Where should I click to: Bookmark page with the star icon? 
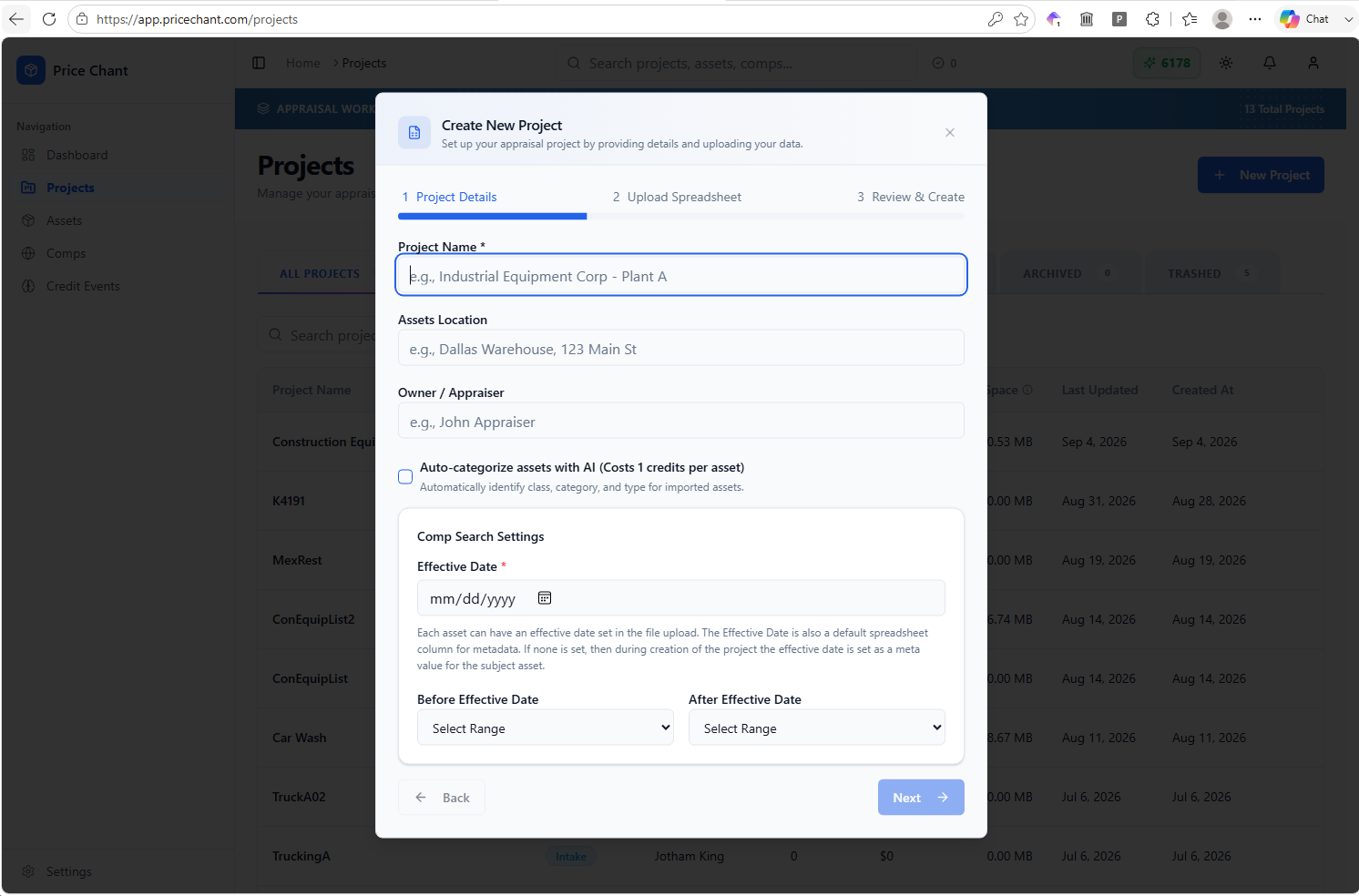pos(1021,19)
